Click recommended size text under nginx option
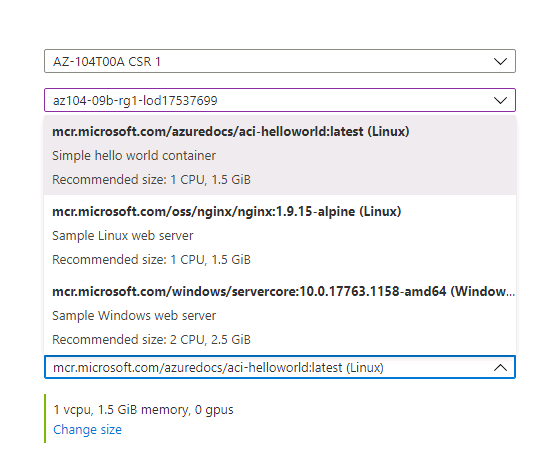This screenshot has width=560, height=450. point(151,259)
